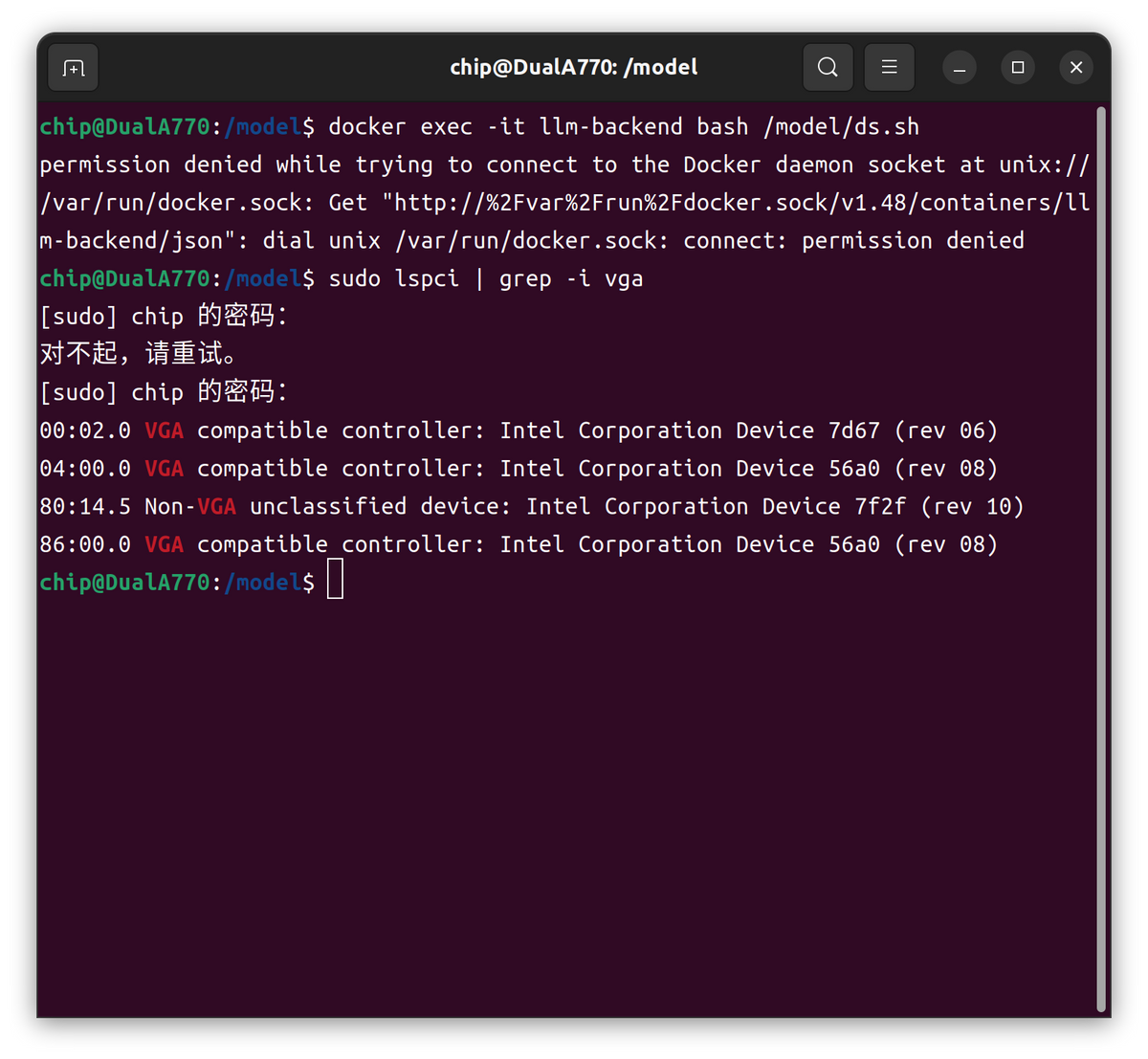Click the '80:14.5 Non-VGA unclassified device' line
The height and width of the screenshot is (1059, 1148).
coord(532,507)
